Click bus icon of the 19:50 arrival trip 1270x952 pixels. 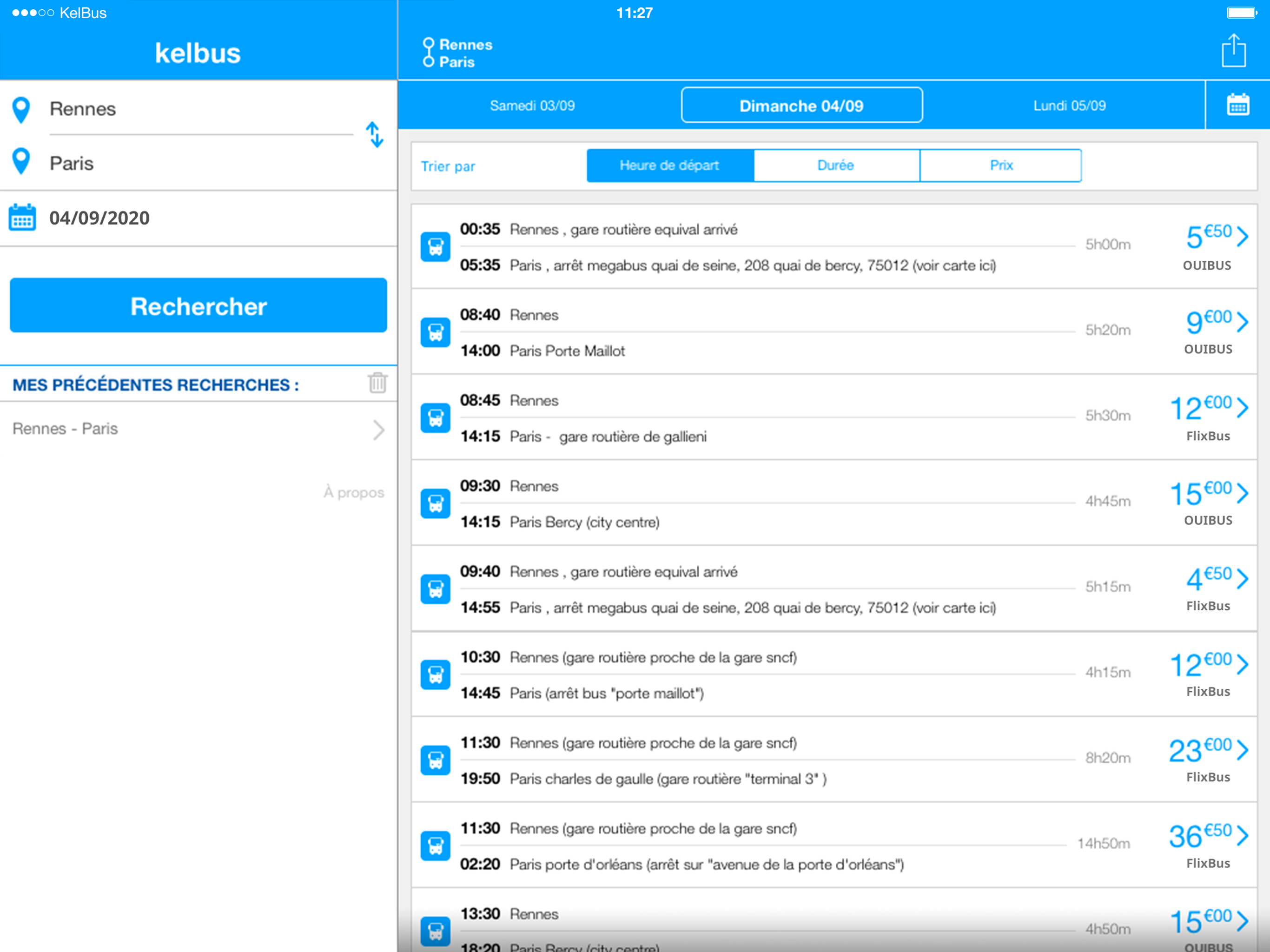point(435,760)
